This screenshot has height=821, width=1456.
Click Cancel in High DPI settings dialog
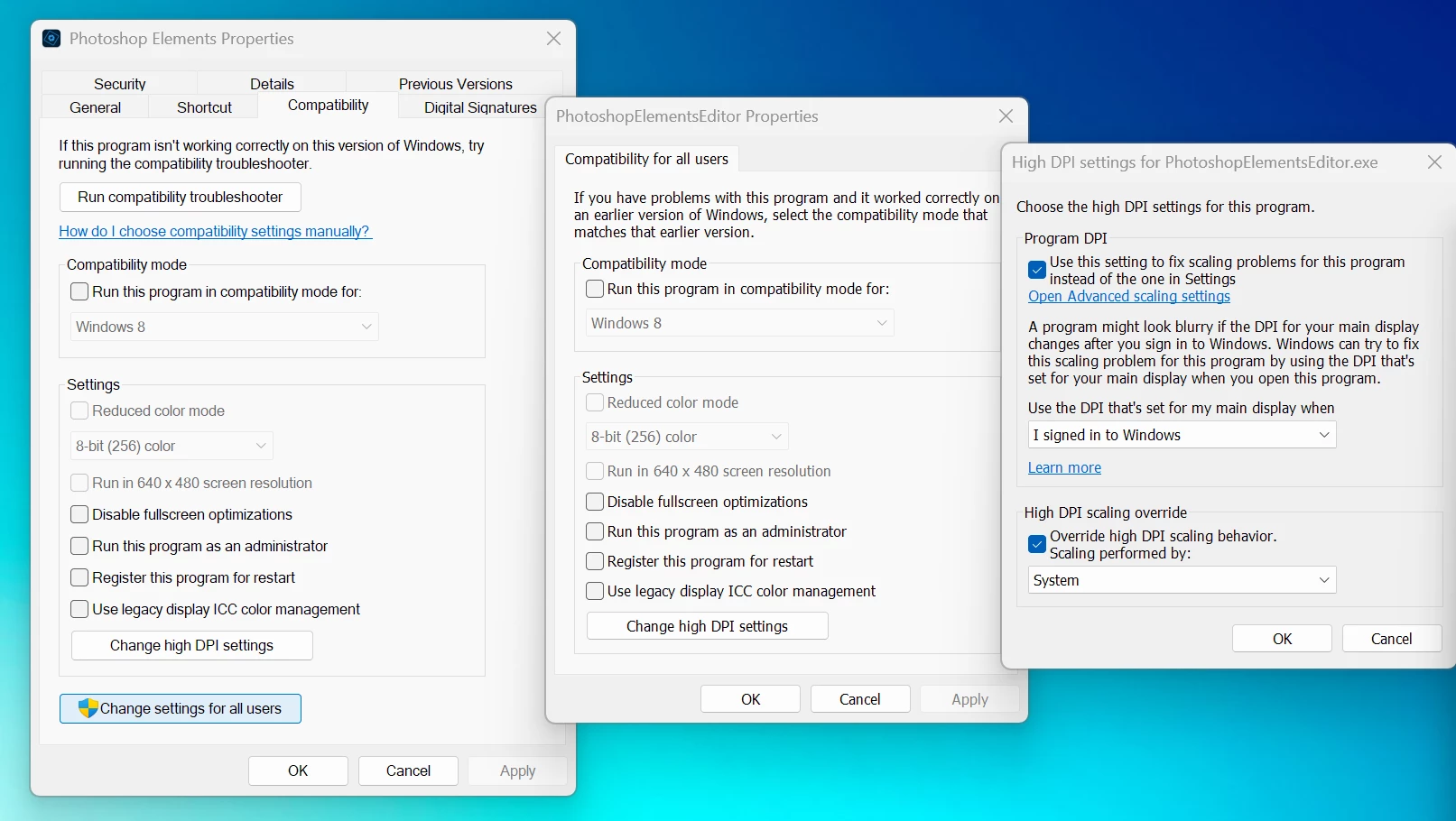pyautogui.click(x=1391, y=639)
